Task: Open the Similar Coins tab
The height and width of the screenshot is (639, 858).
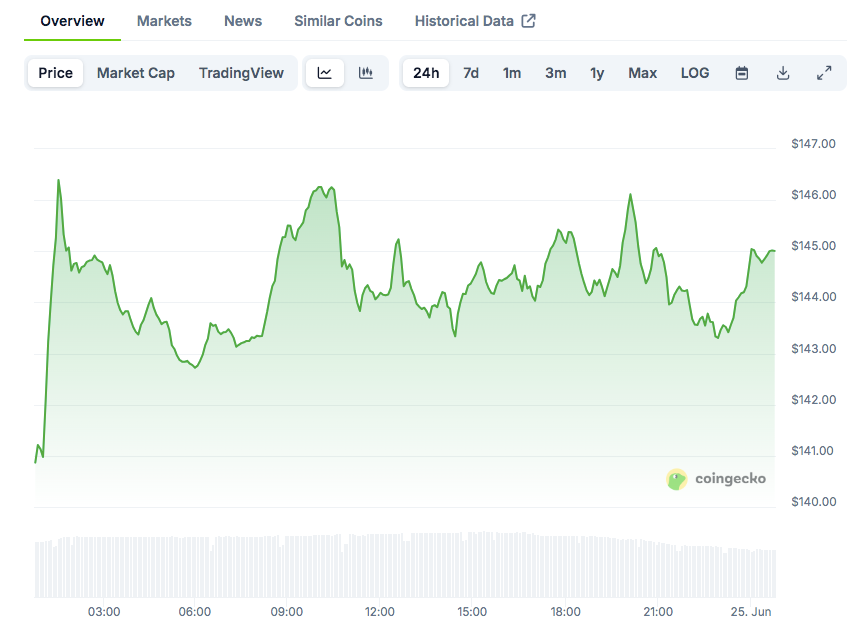Action: (338, 21)
